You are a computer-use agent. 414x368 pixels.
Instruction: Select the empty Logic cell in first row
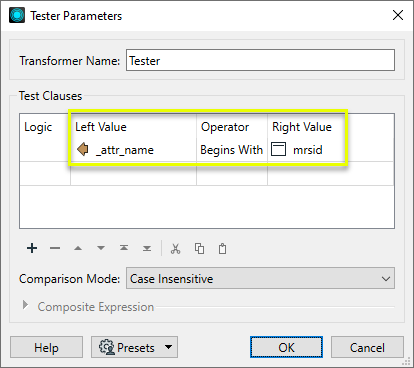(45, 150)
